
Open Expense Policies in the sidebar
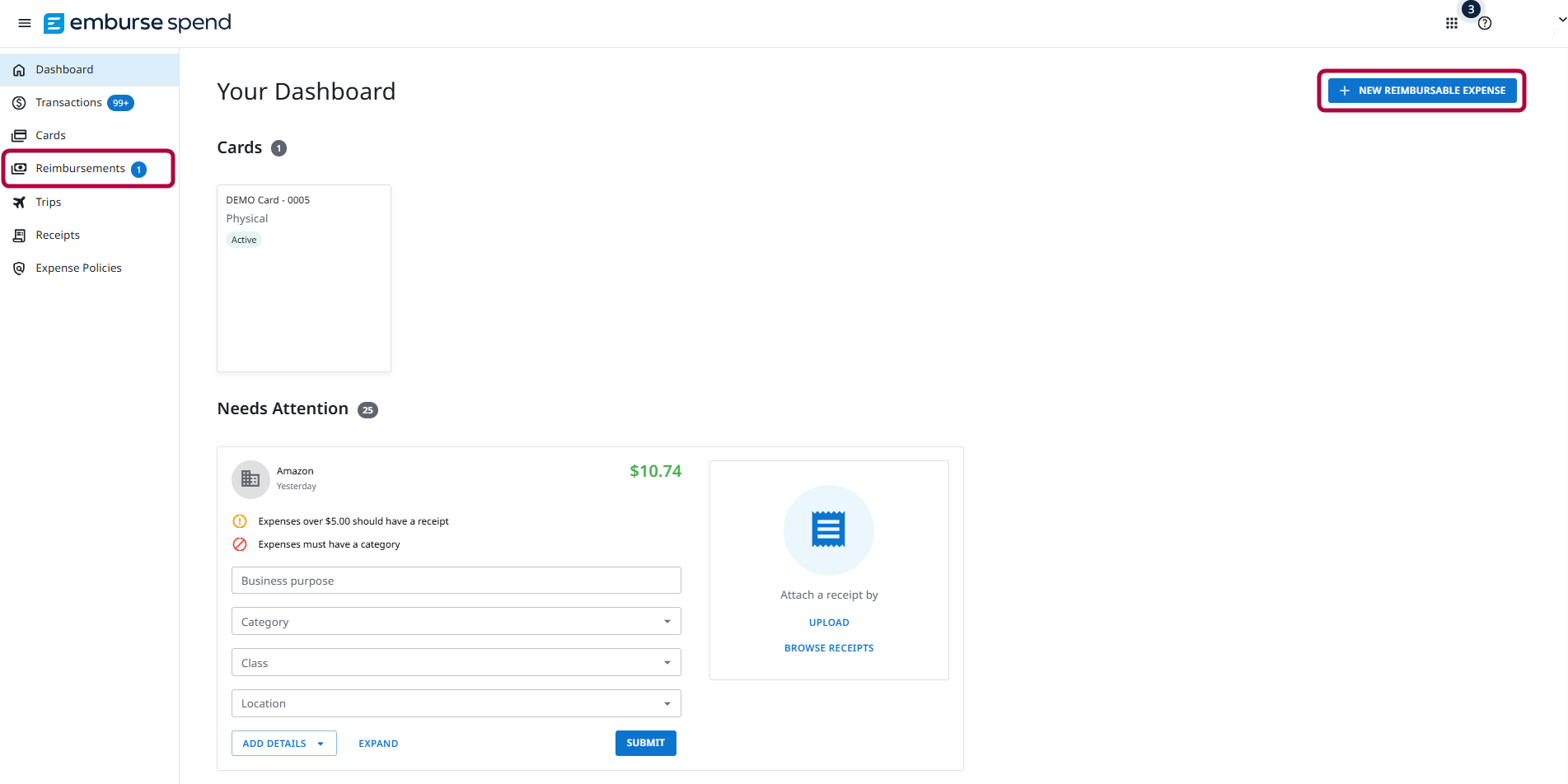tap(89, 268)
